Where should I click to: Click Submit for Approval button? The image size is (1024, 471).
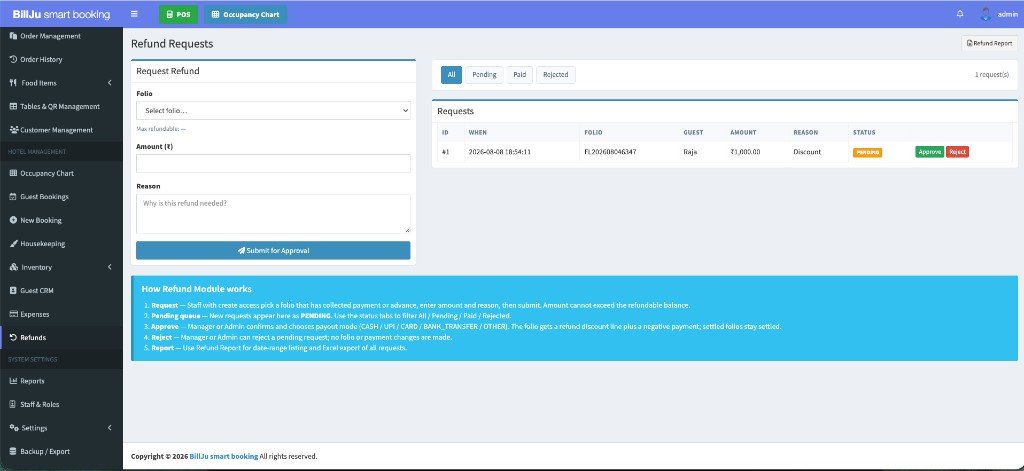click(273, 250)
